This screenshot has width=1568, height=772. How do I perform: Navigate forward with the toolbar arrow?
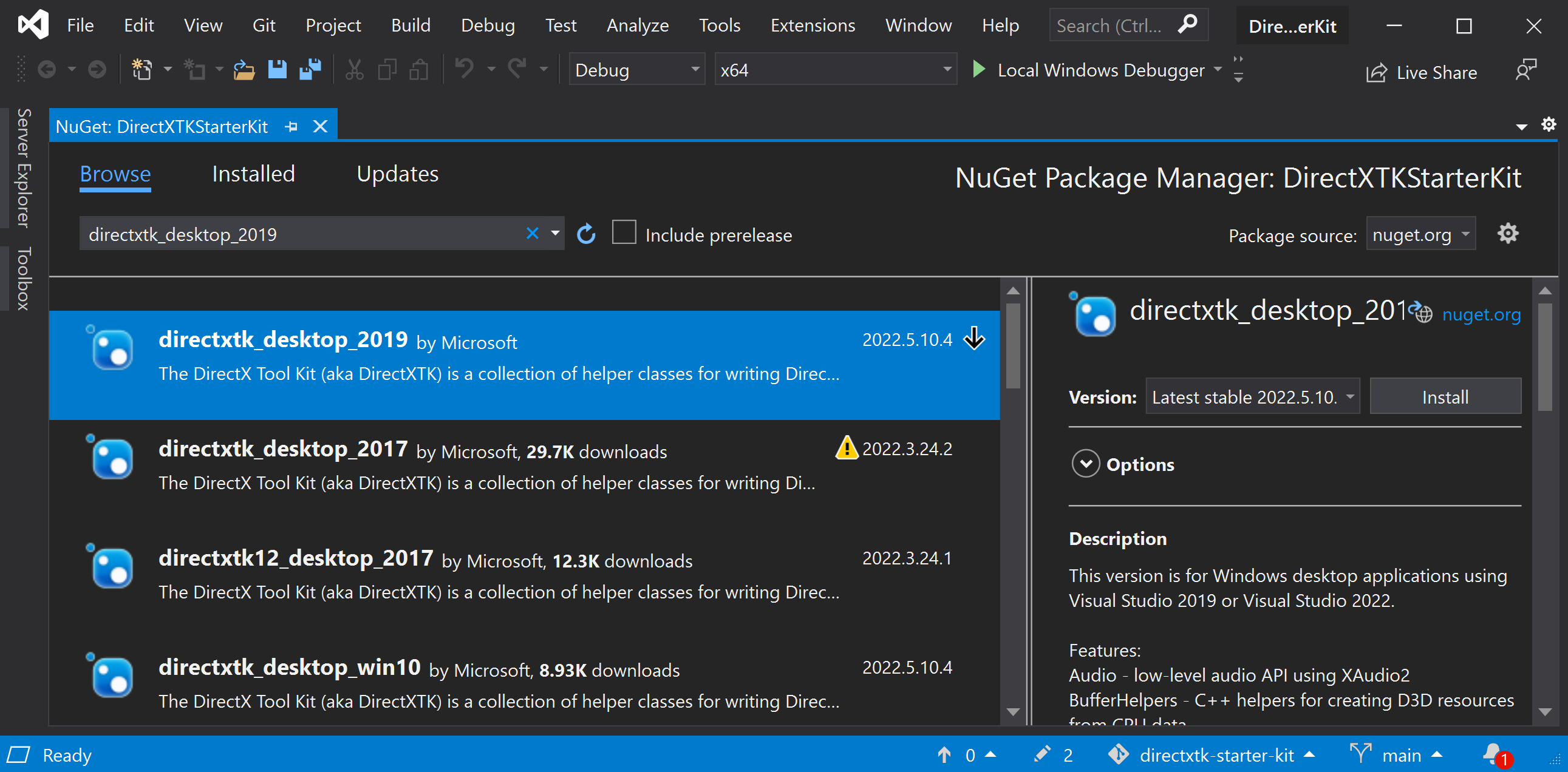(x=97, y=69)
